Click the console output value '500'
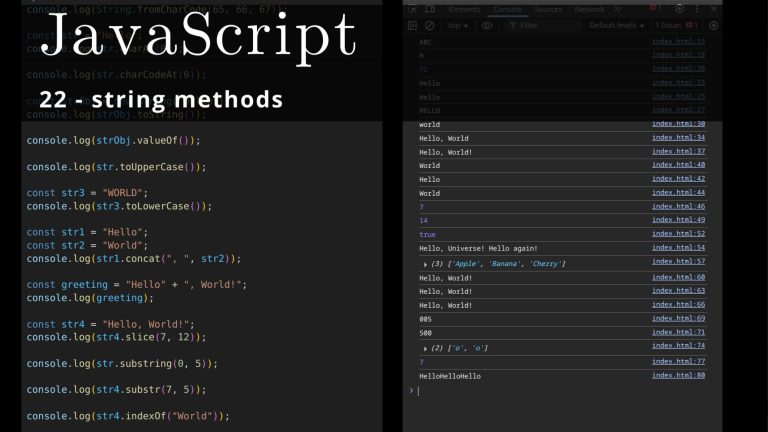This screenshot has width=768, height=432. (x=425, y=333)
